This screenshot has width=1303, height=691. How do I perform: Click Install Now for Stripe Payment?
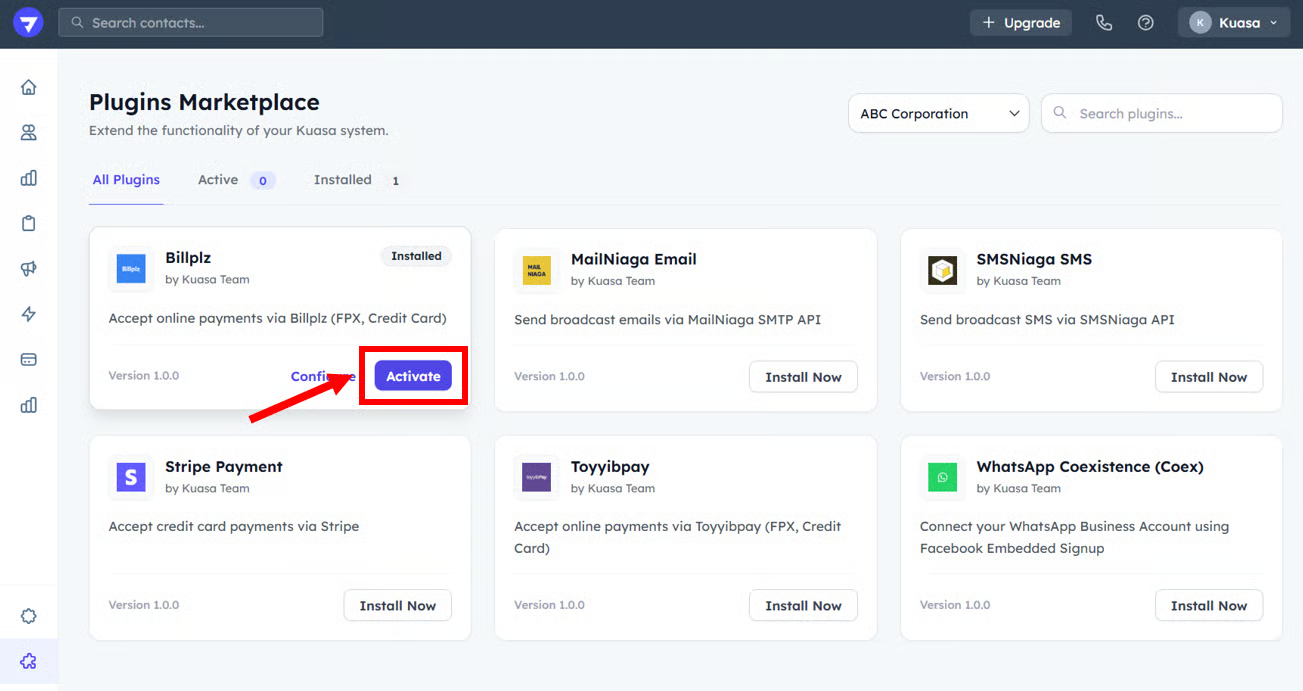tap(397, 605)
